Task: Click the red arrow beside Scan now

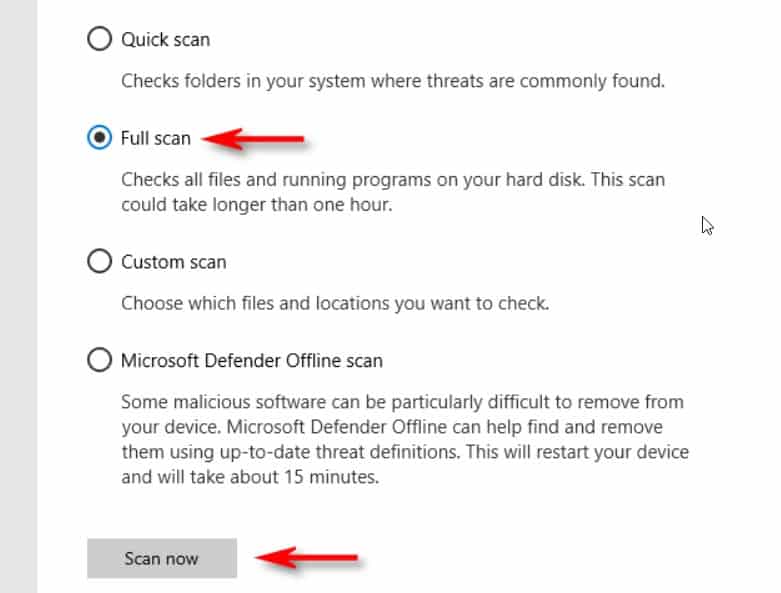Action: click(306, 559)
